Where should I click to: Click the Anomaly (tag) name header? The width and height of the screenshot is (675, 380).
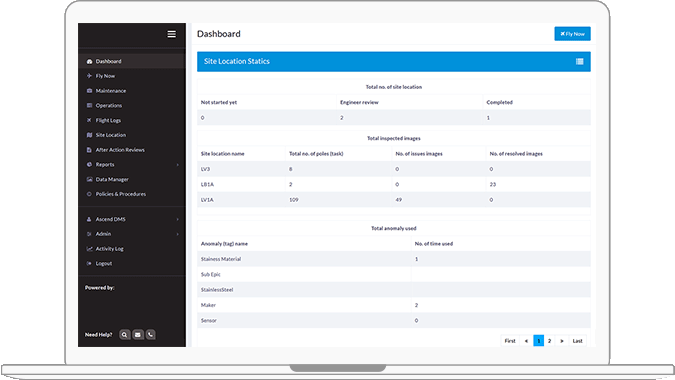[224, 244]
